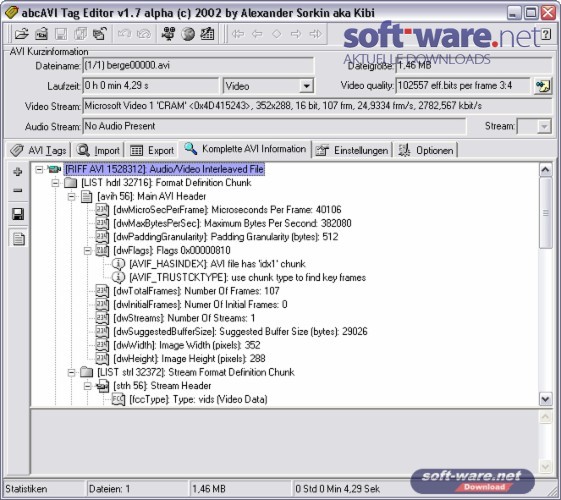Select the dwInitialFrames row
Viewport: 561px width, 500px height.
[x=200, y=304]
